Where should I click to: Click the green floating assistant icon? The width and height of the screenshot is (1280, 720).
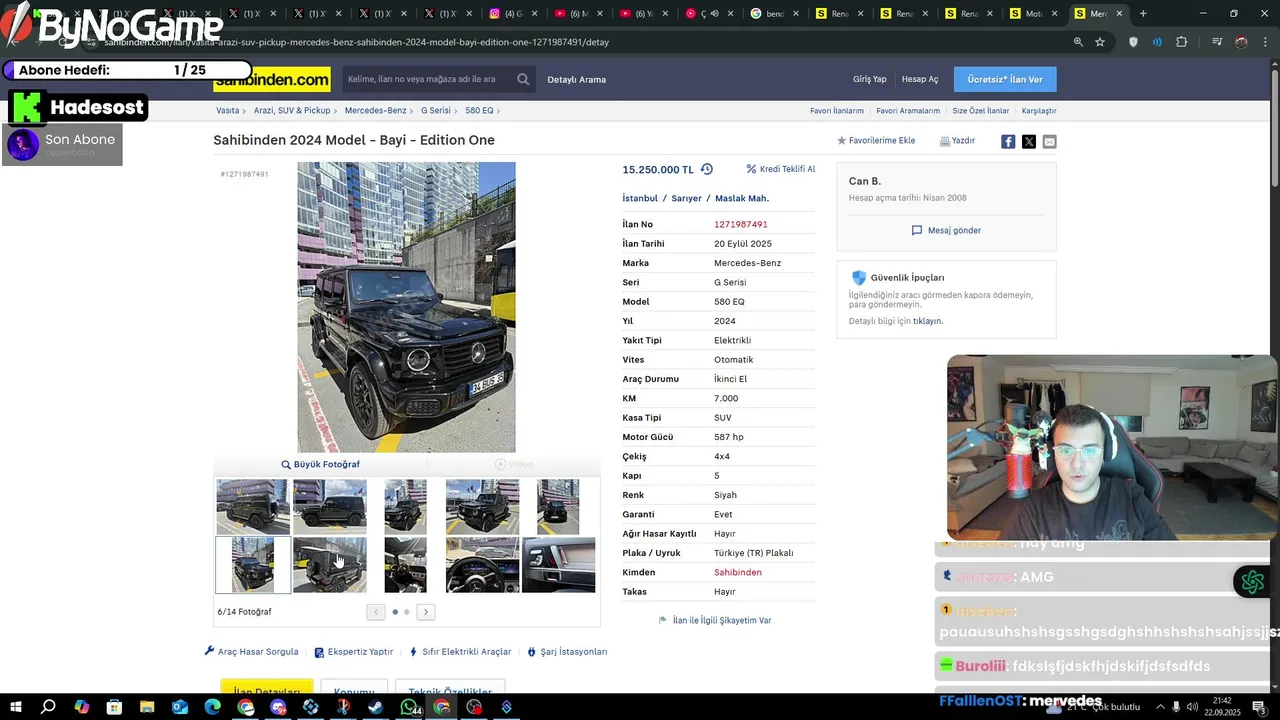(x=1252, y=581)
